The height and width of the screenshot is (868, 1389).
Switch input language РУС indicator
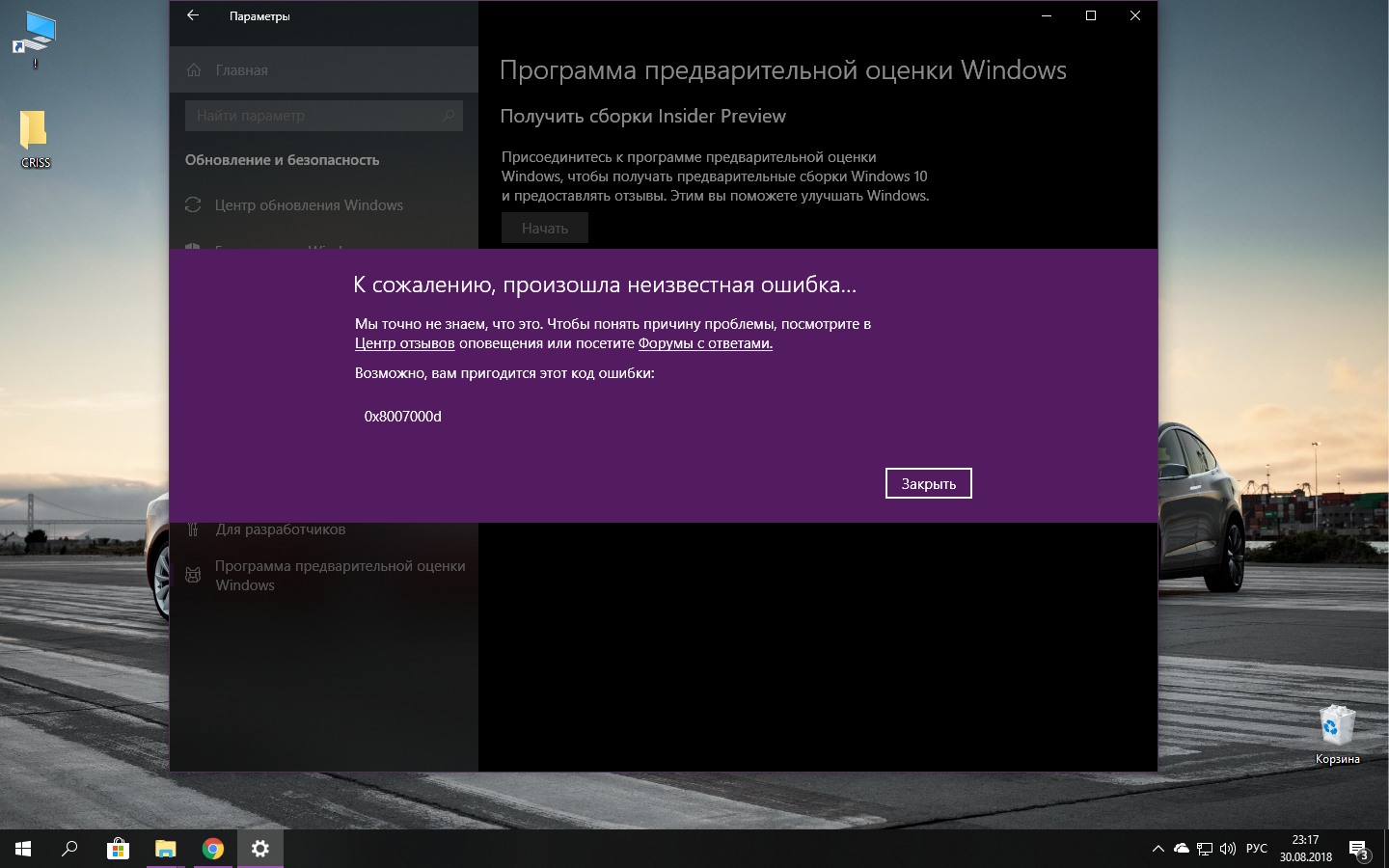click(1257, 849)
